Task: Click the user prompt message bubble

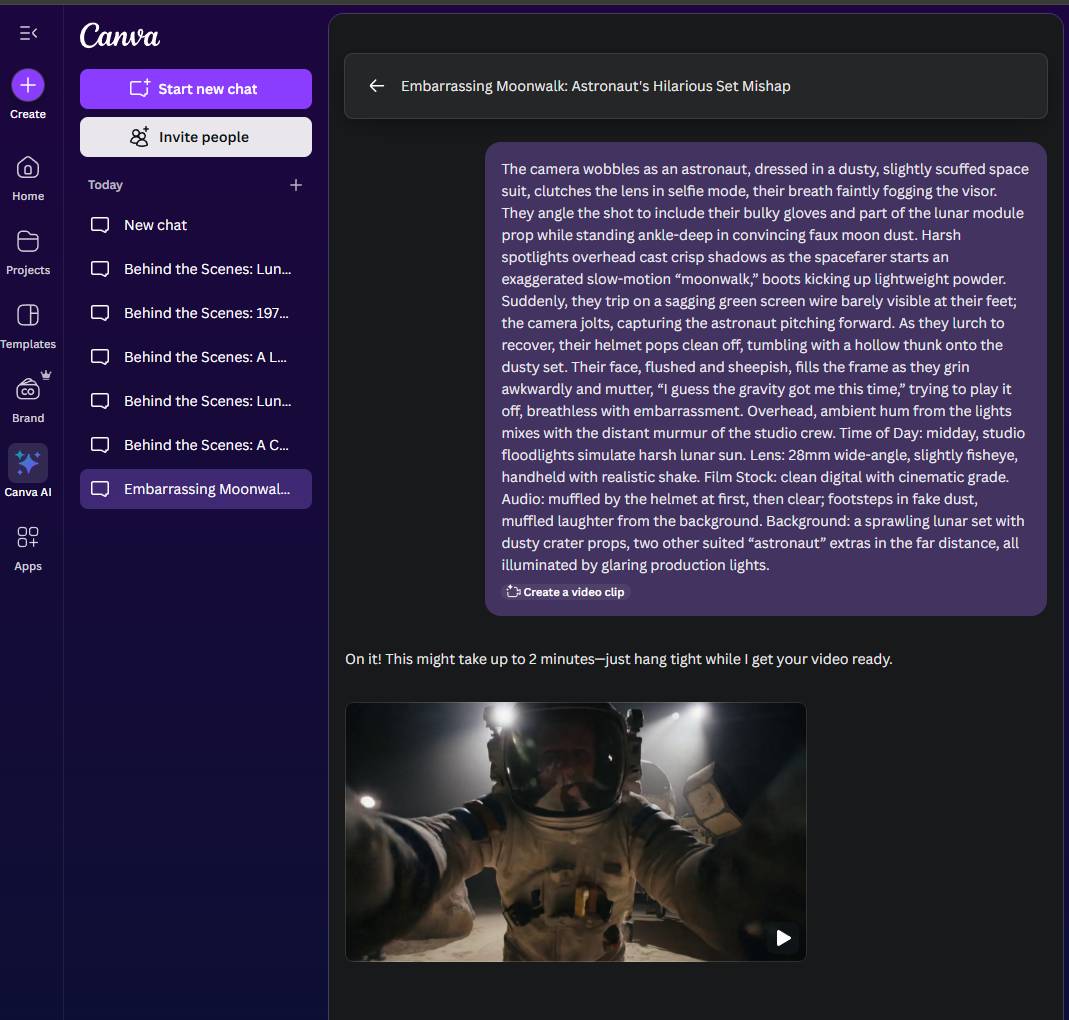Action: coord(766,379)
